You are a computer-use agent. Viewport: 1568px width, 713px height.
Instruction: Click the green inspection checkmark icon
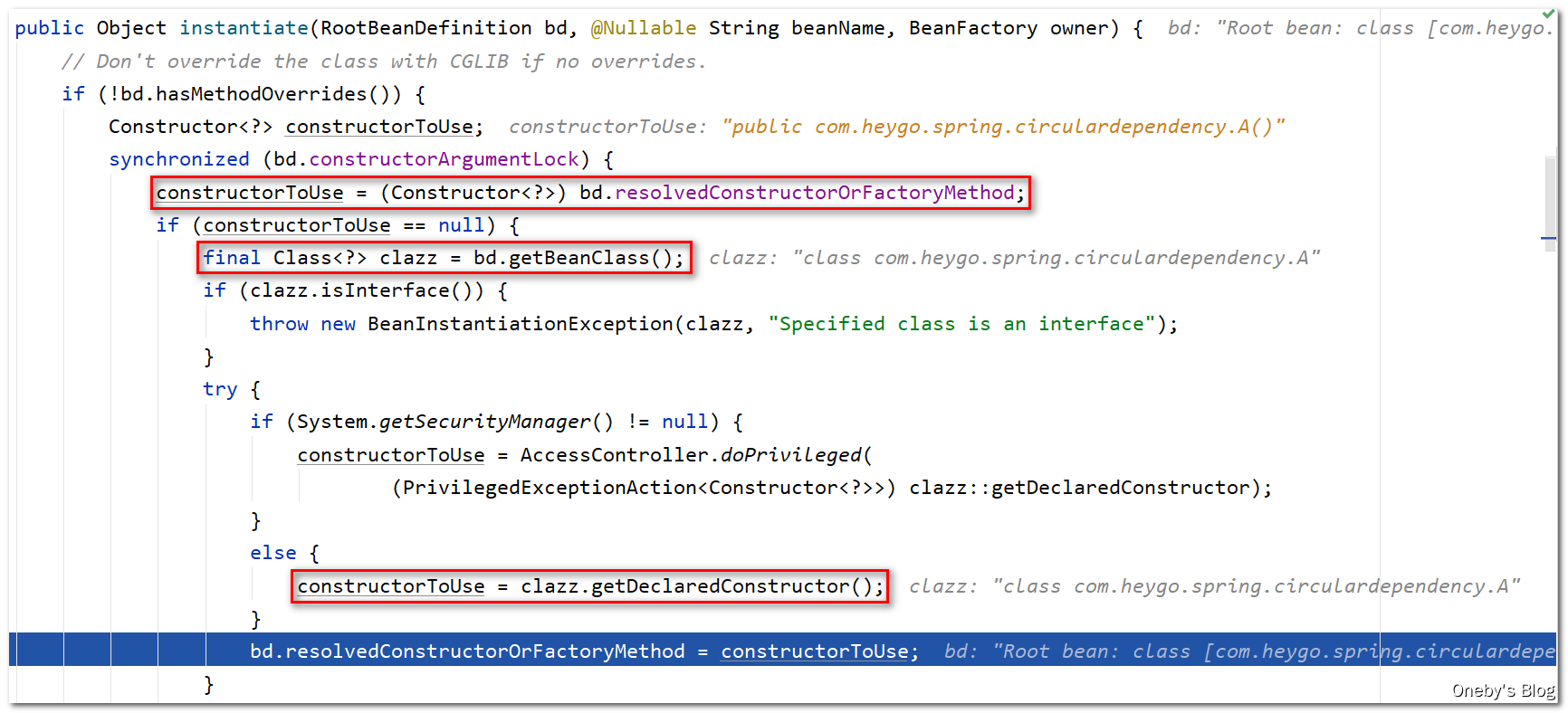pyautogui.click(x=1548, y=14)
